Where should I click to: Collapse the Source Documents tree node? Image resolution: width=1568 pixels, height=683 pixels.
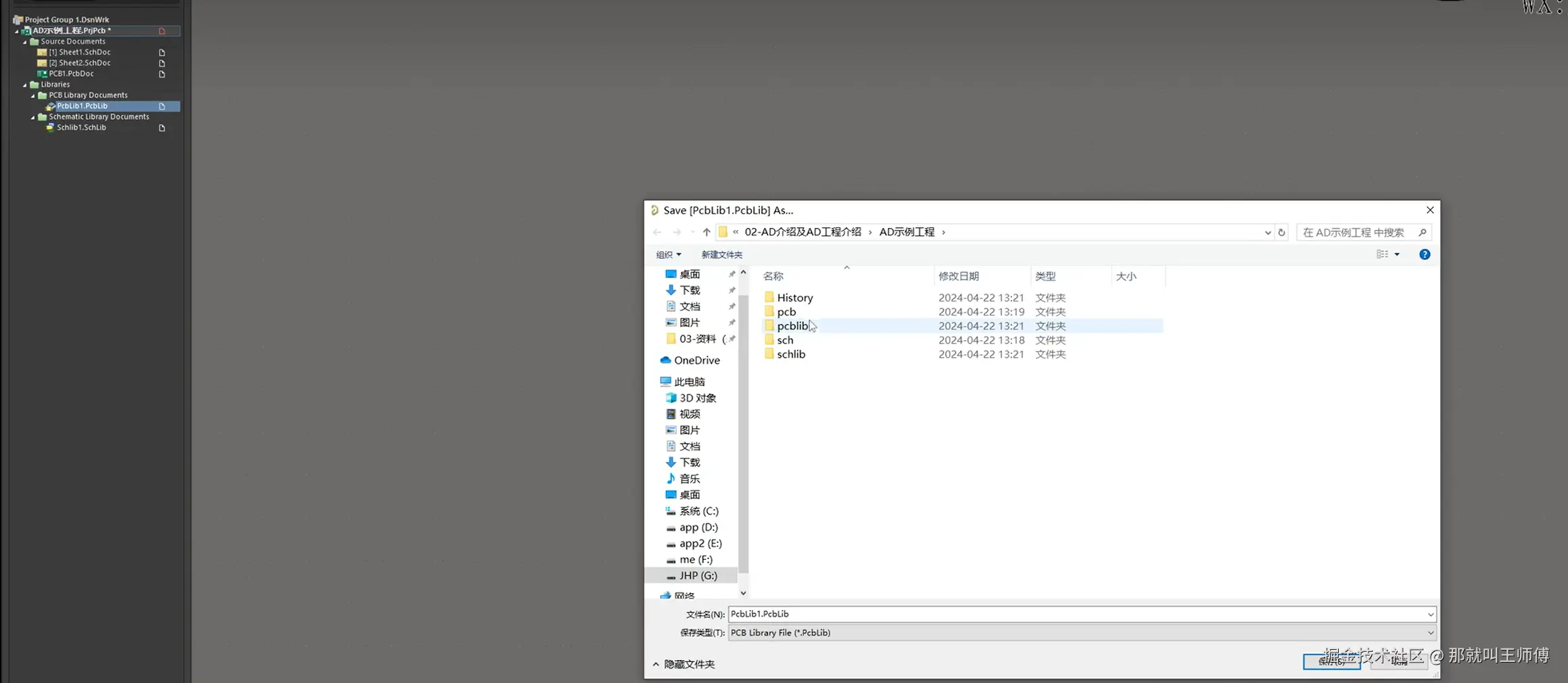pyautogui.click(x=25, y=42)
